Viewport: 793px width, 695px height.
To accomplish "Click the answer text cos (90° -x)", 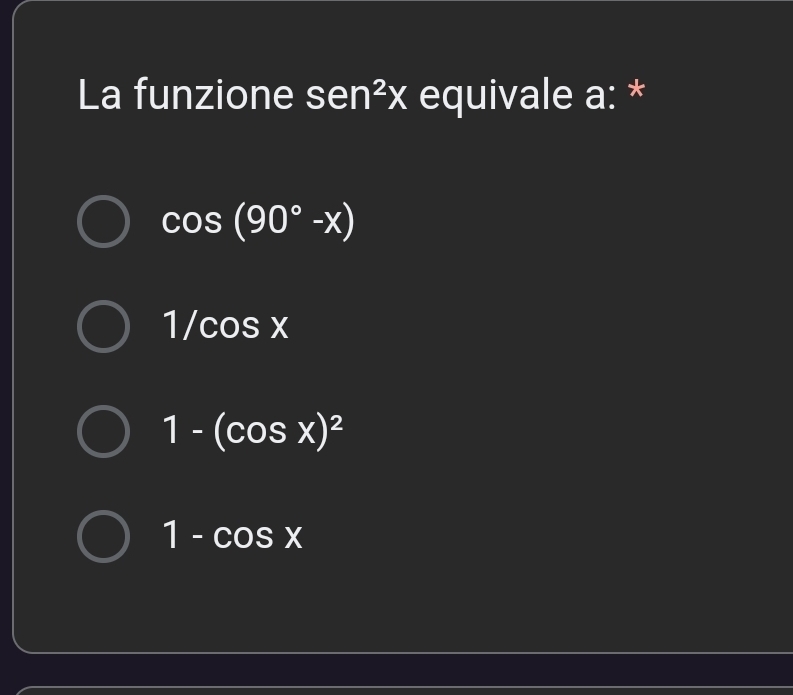I will click(258, 222).
